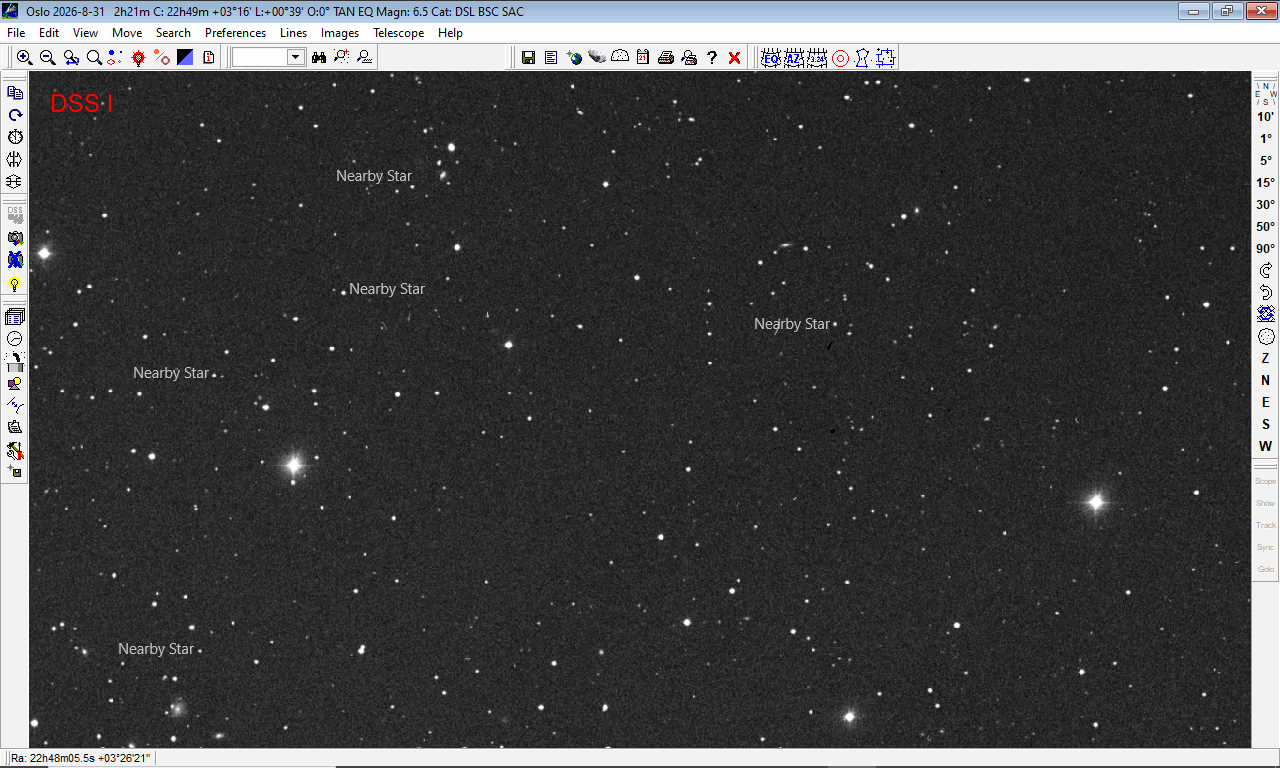The width and height of the screenshot is (1280, 768).
Task: Click the stacked windows icon
Action: (x=15, y=317)
